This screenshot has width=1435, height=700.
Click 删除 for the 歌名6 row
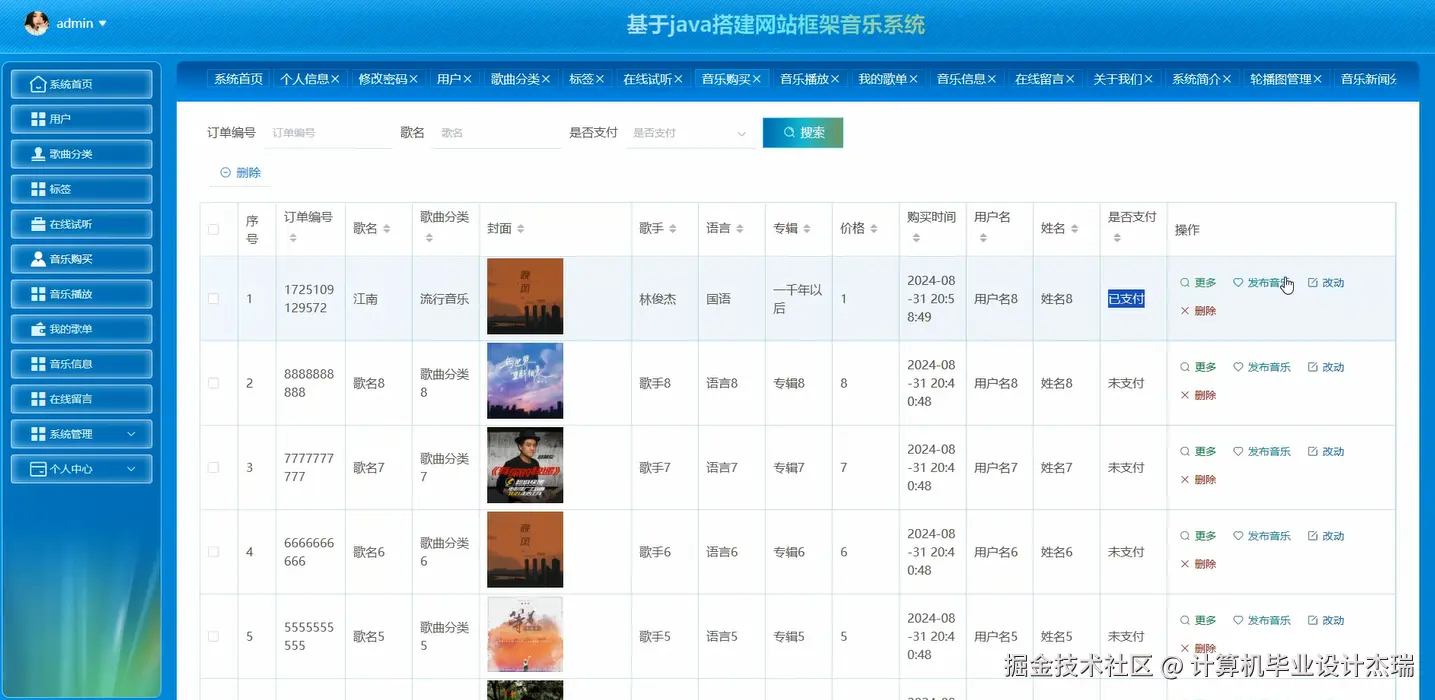tap(1198, 564)
